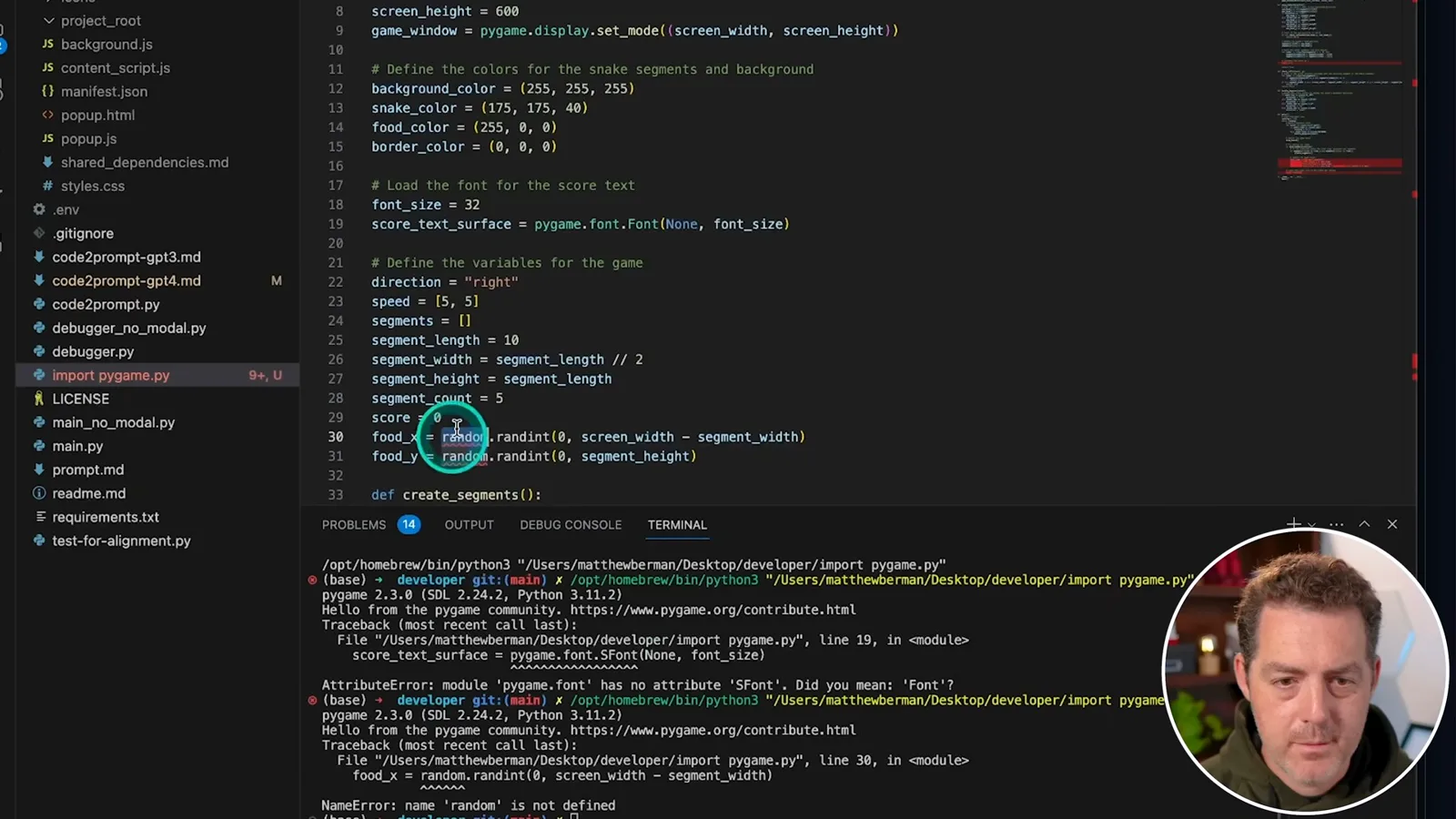
Task: Open the terminal launch profile dropdown arrow
Action: pos(1311,524)
